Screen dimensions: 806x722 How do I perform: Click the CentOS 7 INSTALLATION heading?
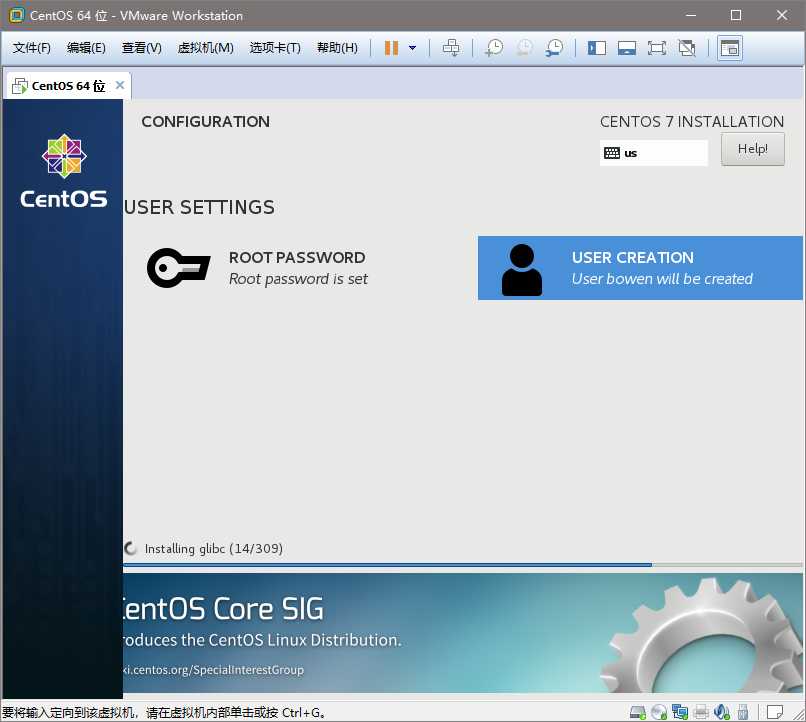pyautogui.click(x=692, y=122)
